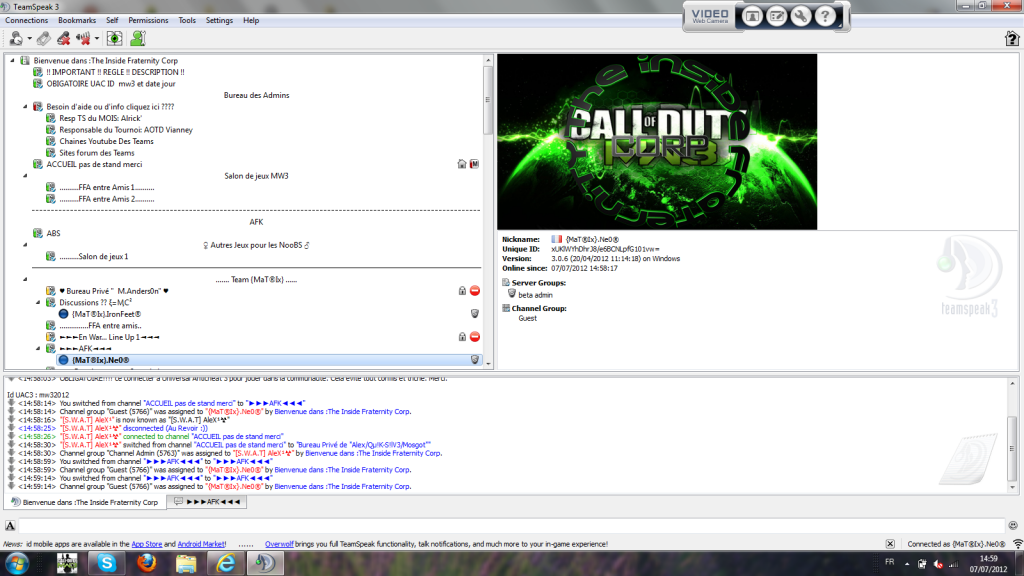The width and height of the screenshot is (1024, 576).
Task: Click the yellow channel icon of 'Bureau Privé M.Anders0n'
Action: click(50, 291)
